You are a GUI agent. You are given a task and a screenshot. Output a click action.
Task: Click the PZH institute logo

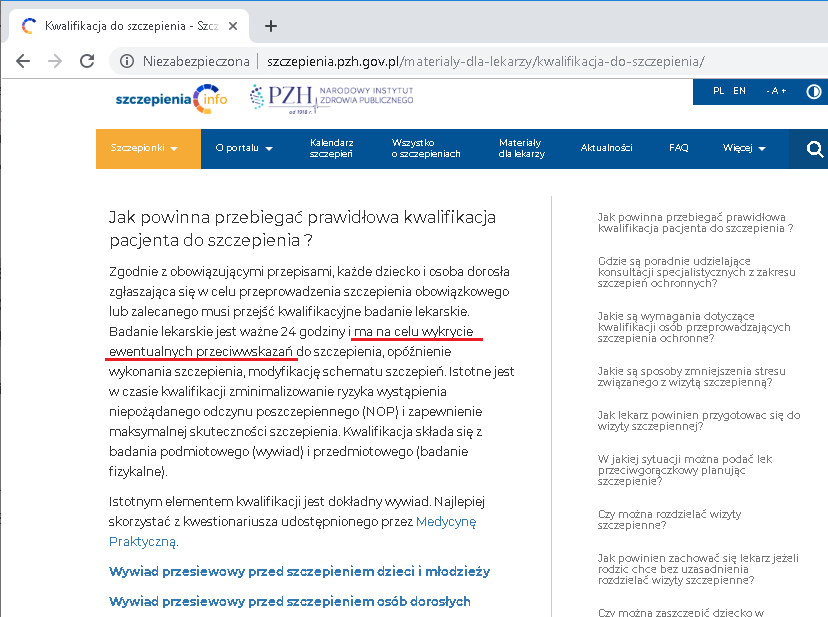pos(331,99)
